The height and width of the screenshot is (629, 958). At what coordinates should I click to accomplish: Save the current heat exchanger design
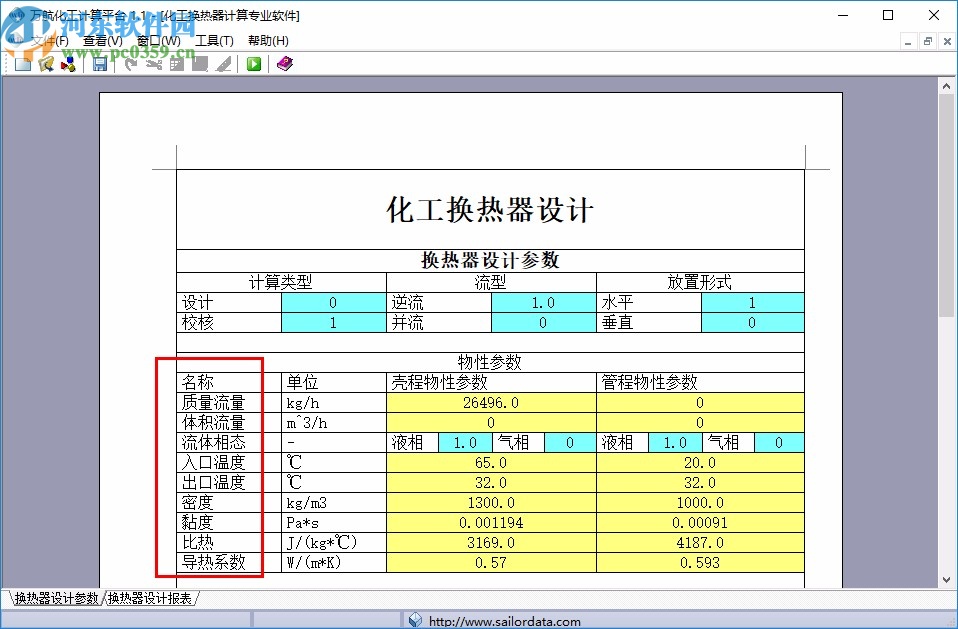click(100, 63)
